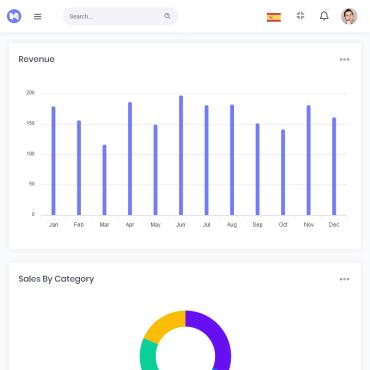The image size is (370, 370).
Task: Open the user avatar profile menu
Action: tap(349, 16)
